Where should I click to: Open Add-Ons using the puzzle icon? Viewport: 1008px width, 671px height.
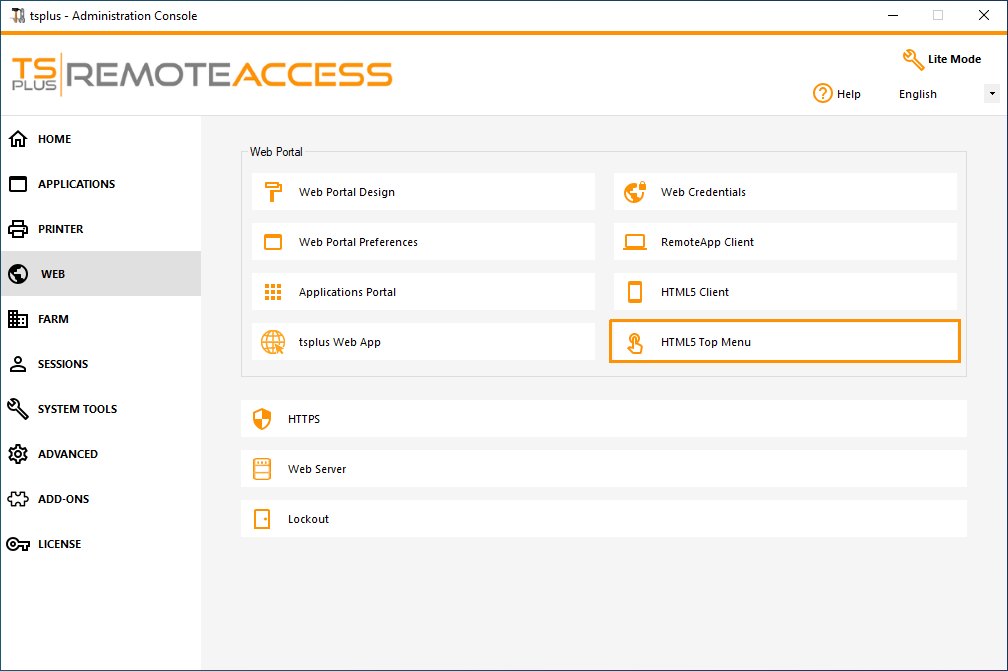18,499
